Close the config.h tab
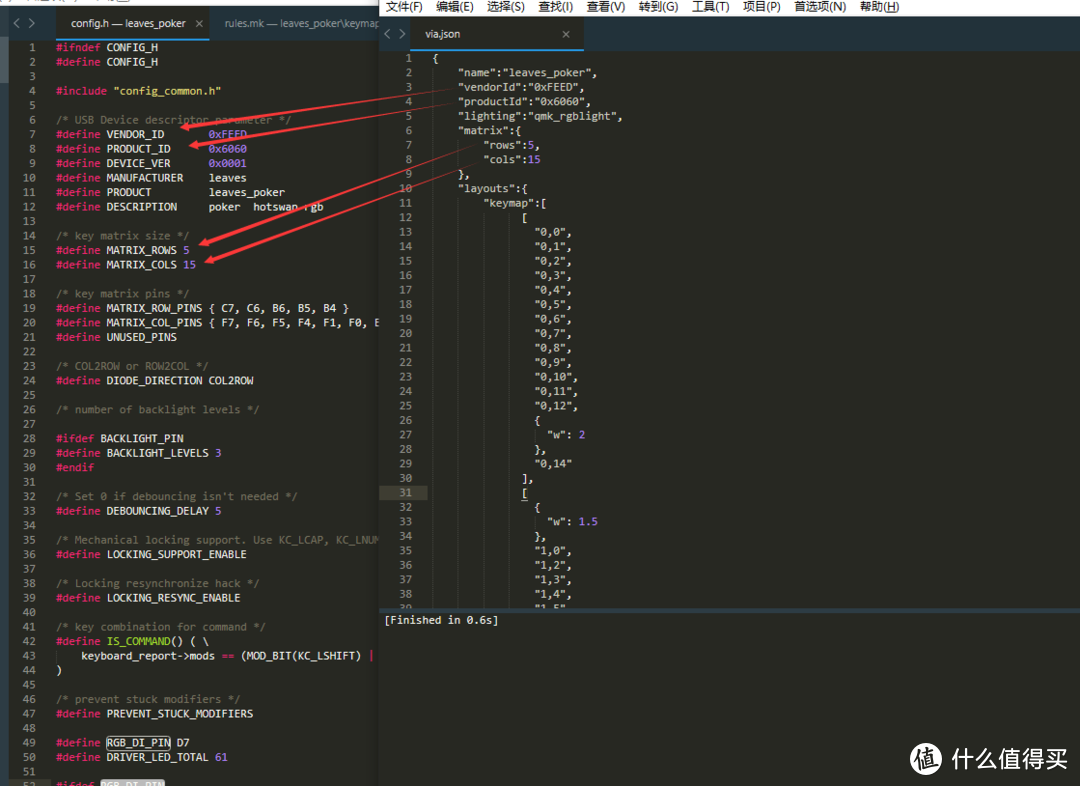 click(199, 23)
